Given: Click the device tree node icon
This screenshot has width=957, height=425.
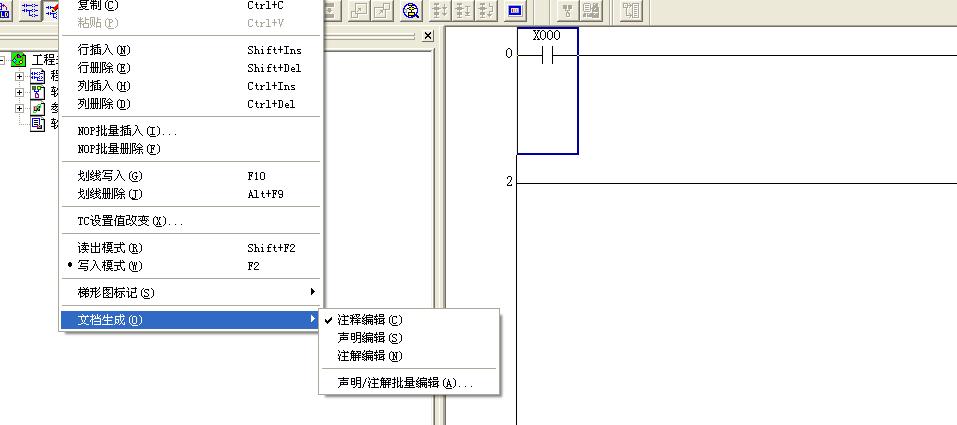Looking at the screenshot, I should pyautogui.click(x=37, y=92).
